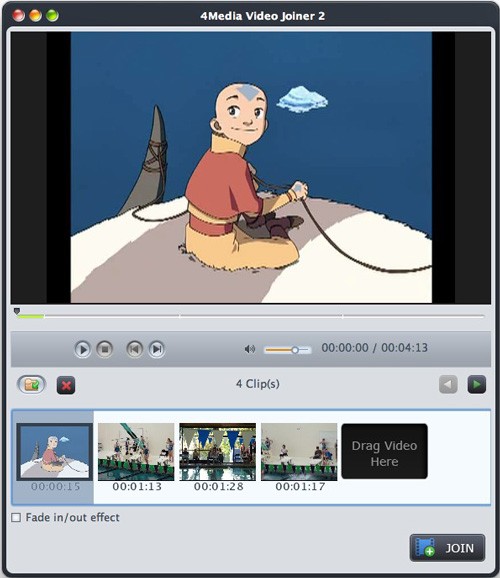Adjust the volume slider knob

295,350
